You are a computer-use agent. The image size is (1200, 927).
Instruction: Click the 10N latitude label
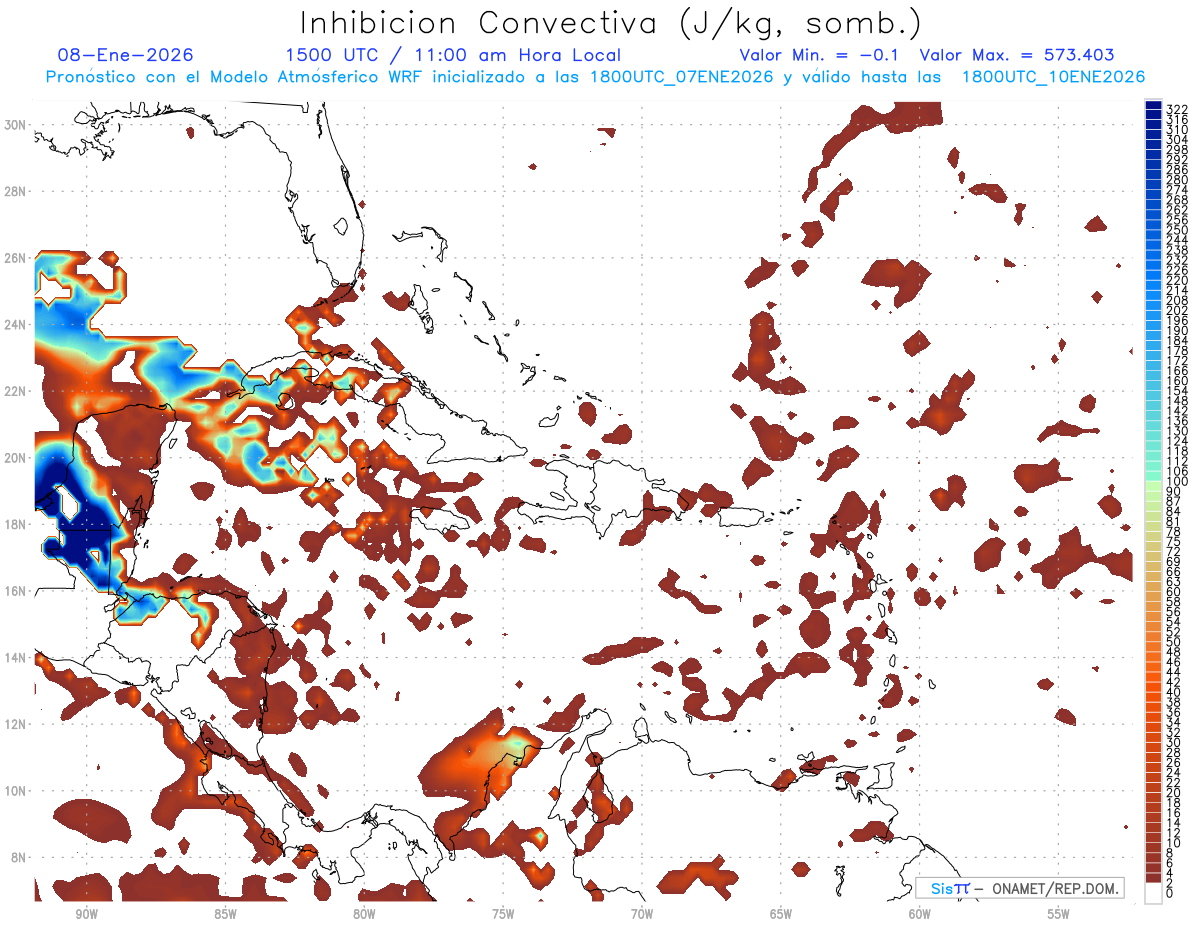point(17,790)
